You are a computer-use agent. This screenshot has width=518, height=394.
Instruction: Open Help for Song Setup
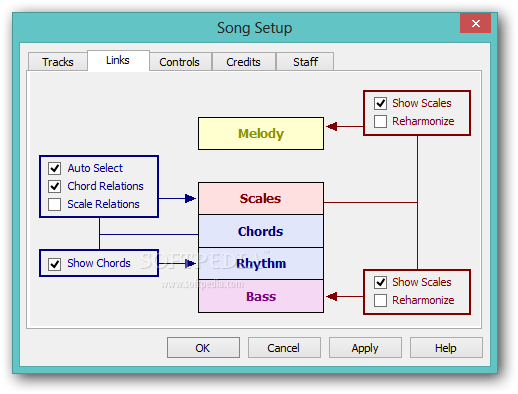pos(446,348)
